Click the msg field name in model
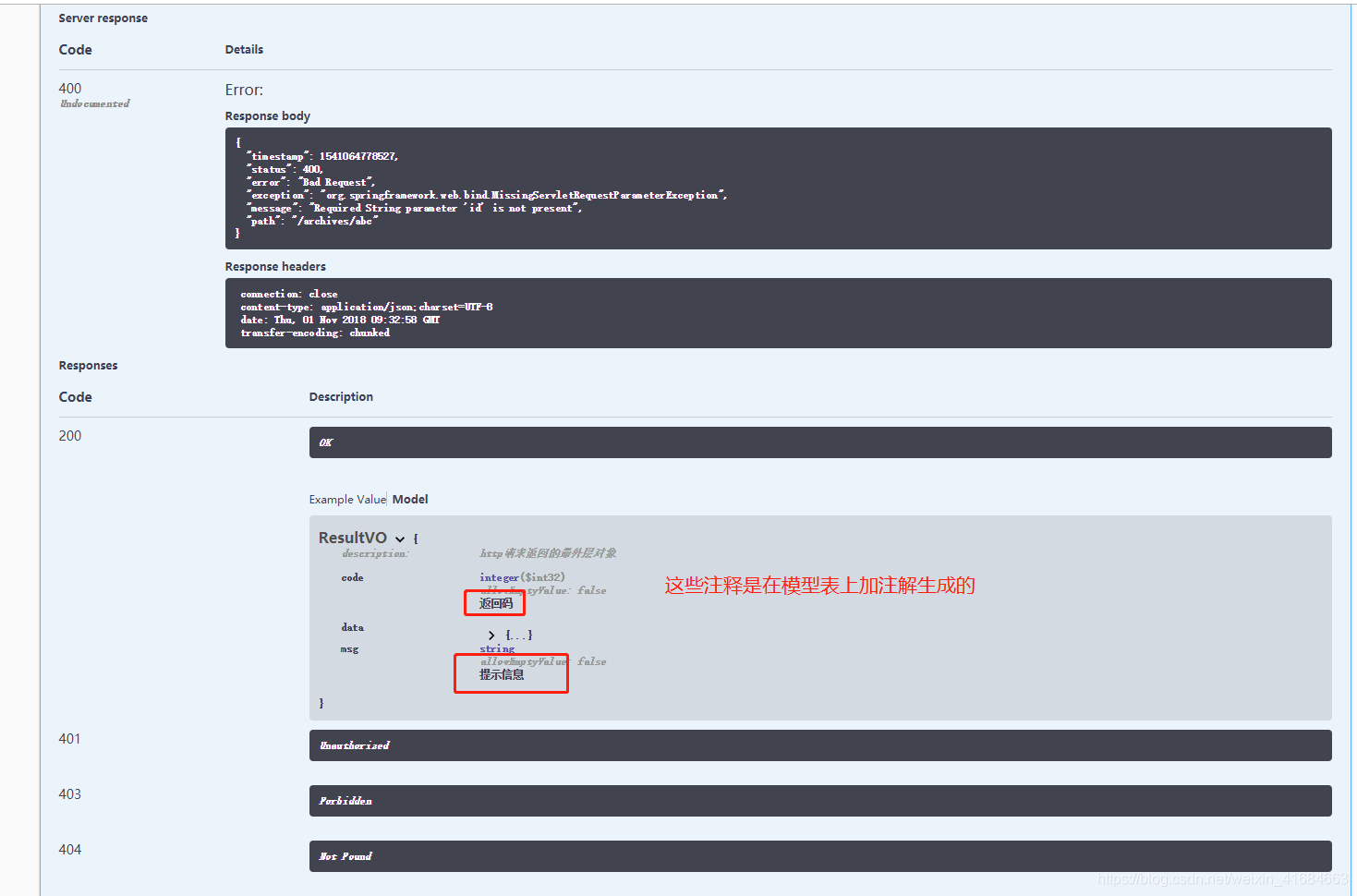 coord(349,649)
